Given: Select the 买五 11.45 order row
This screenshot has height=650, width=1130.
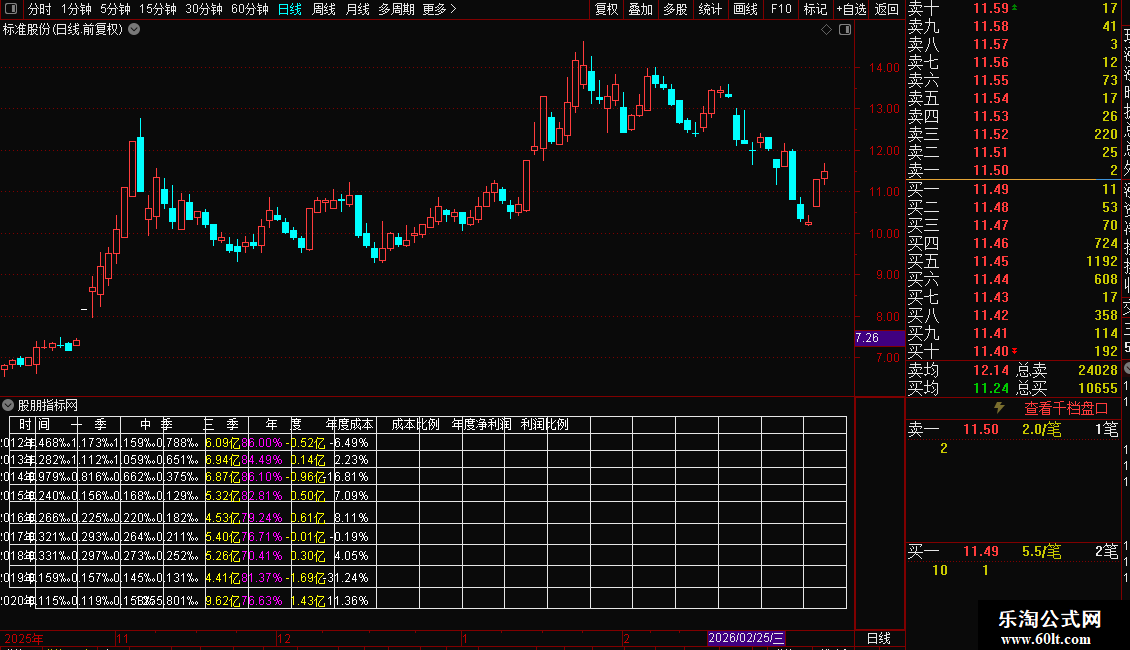Looking at the screenshot, I should coord(1013,261).
